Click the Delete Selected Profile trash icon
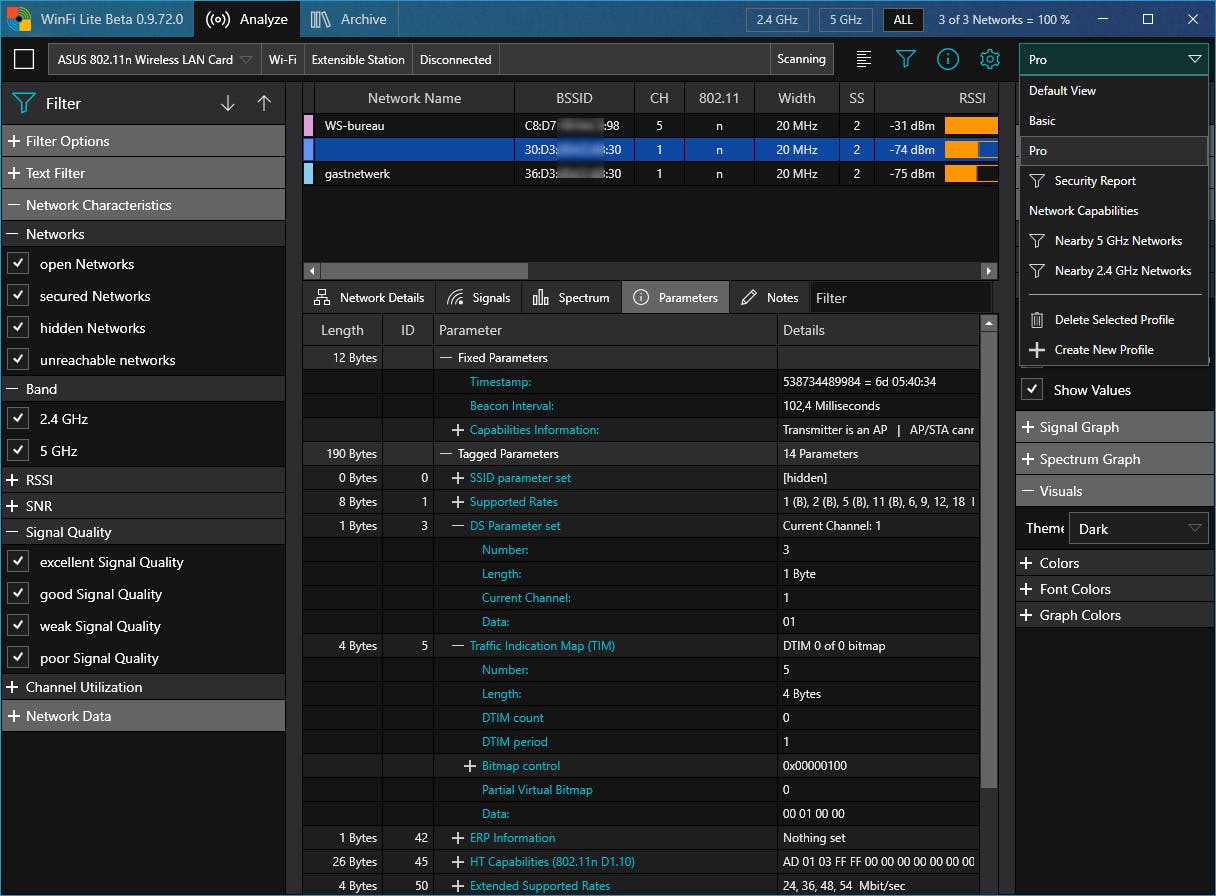Image resolution: width=1216 pixels, height=896 pixels. click(x=1037, y=320)
